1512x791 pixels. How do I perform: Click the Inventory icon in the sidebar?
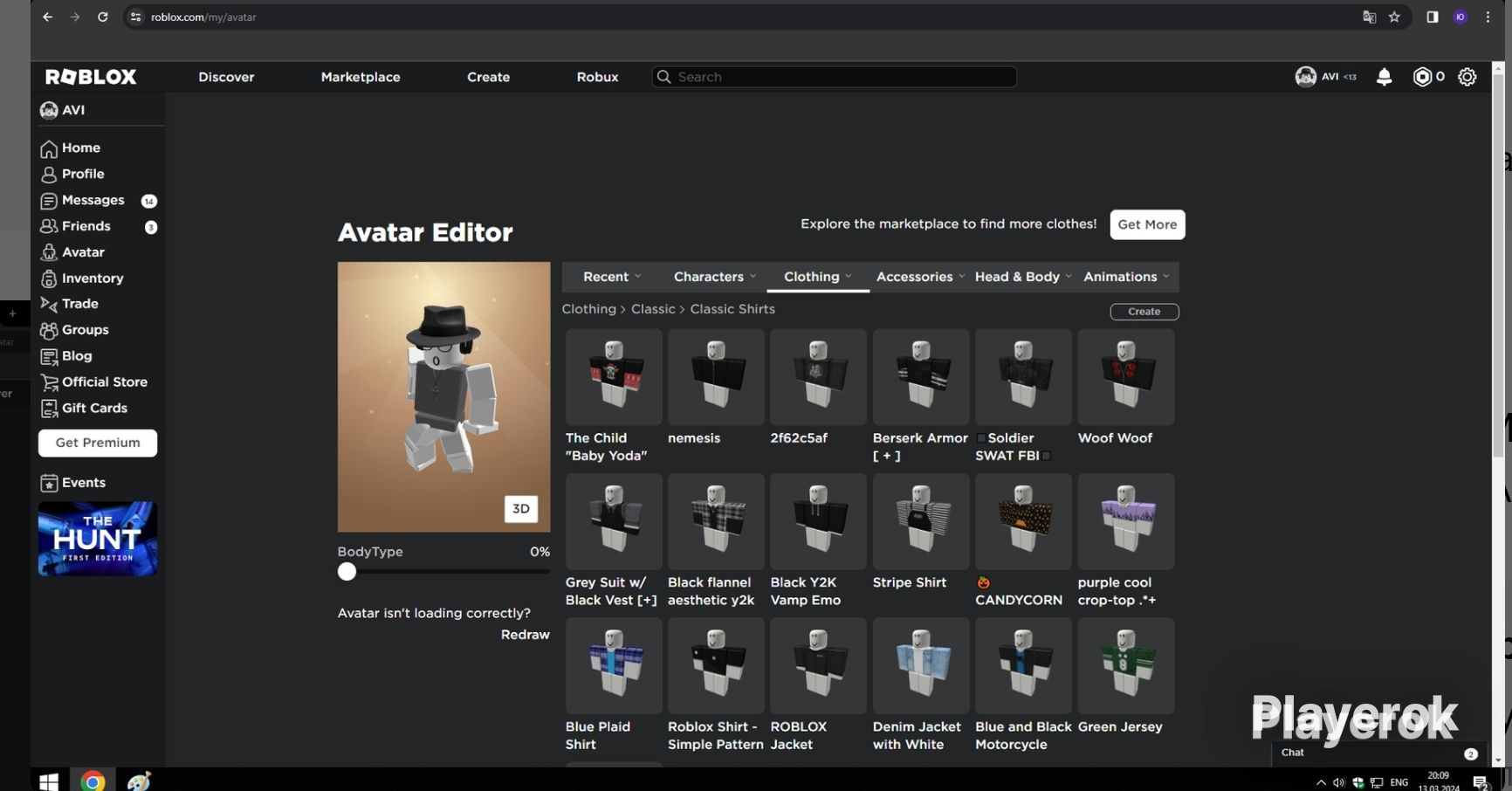click(x=49, y=279)
